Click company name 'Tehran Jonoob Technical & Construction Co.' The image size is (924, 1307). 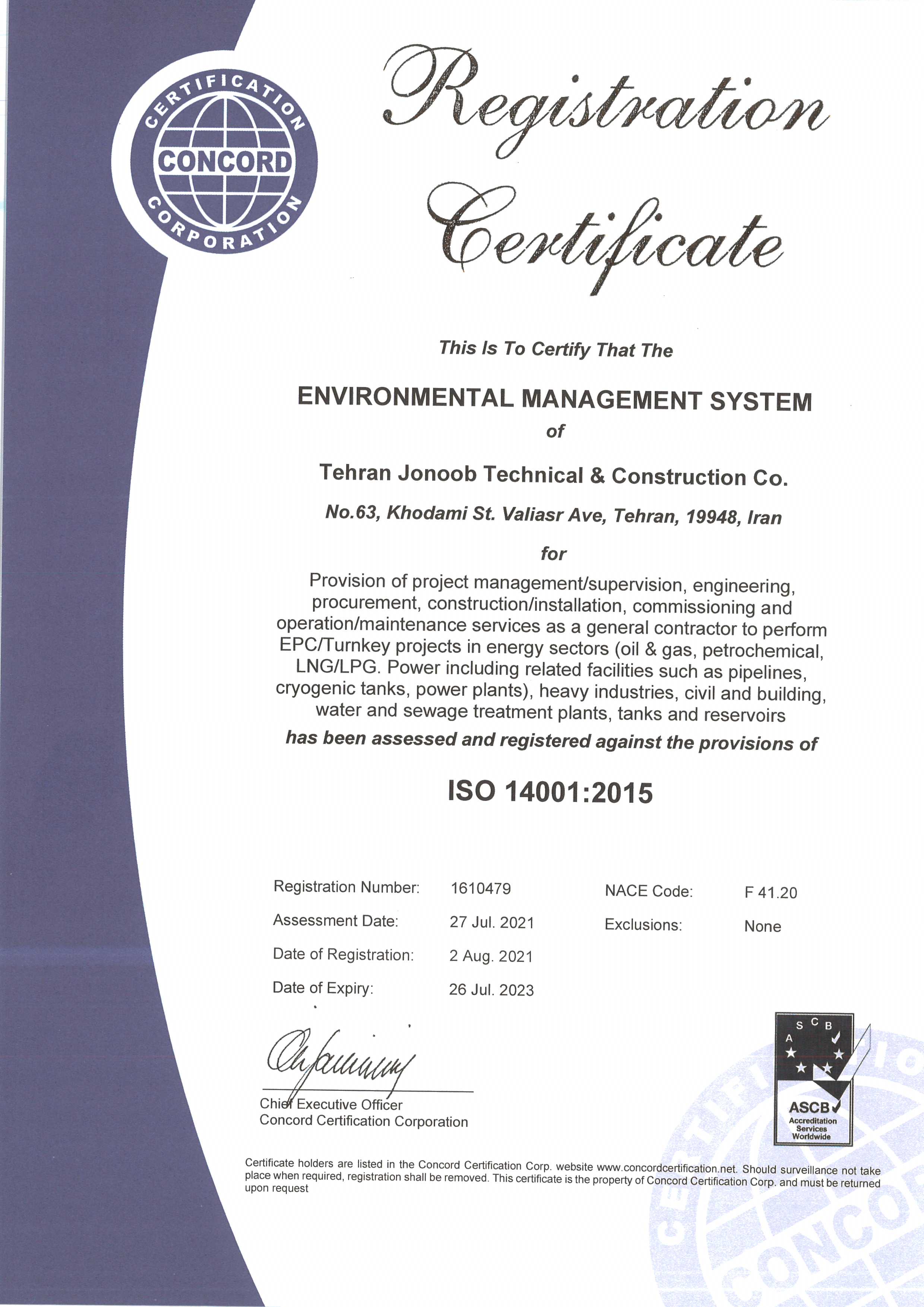point(554,475)
